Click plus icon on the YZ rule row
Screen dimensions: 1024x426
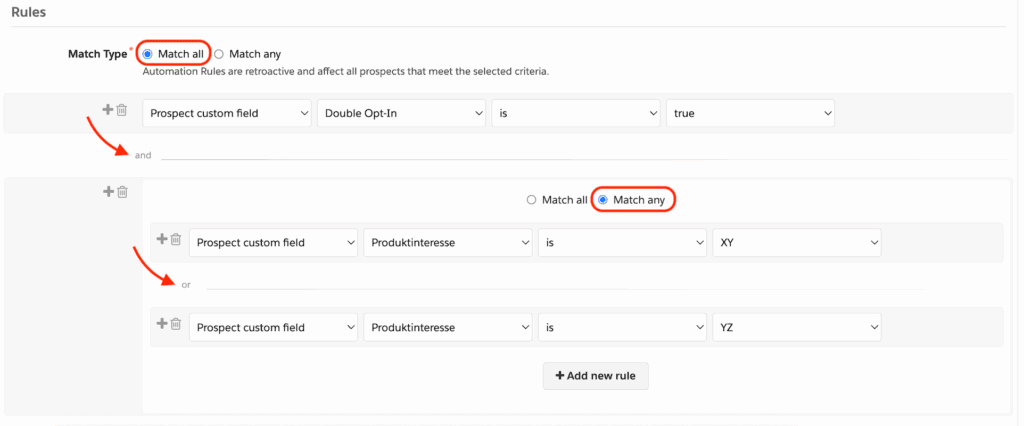coord(162,323)
